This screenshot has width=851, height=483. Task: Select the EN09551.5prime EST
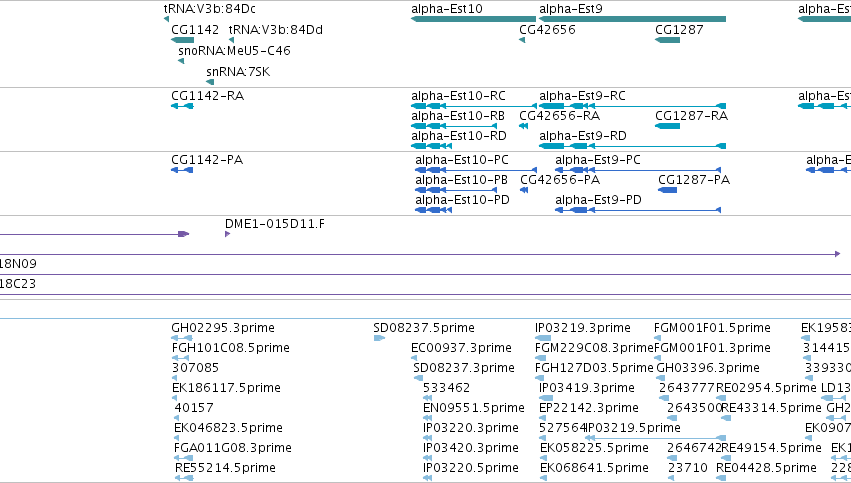474,408
